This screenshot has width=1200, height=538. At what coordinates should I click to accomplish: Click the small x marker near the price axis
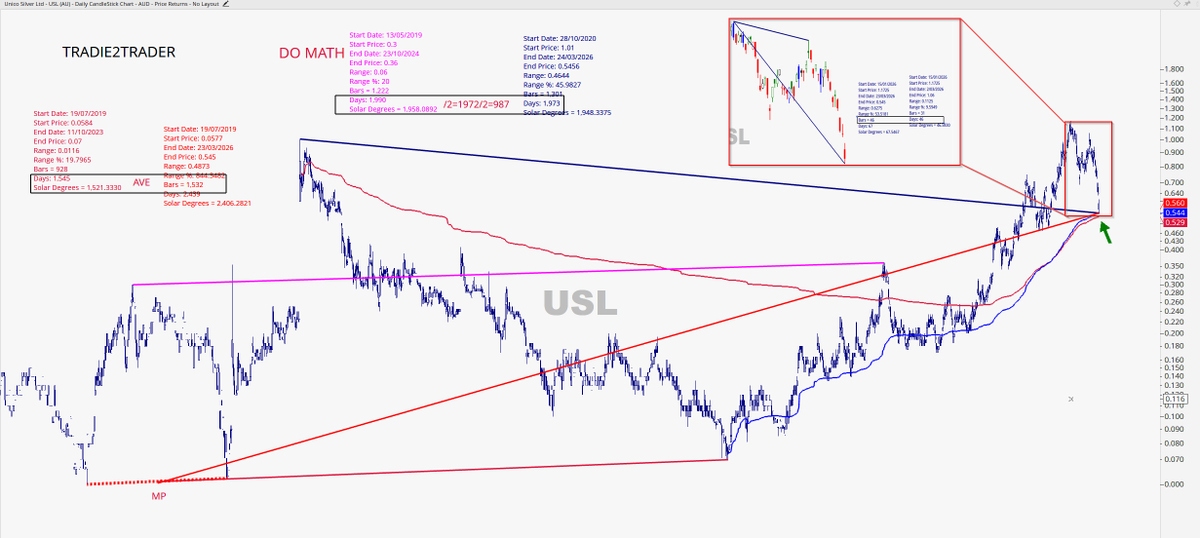tap(1071, 399)
